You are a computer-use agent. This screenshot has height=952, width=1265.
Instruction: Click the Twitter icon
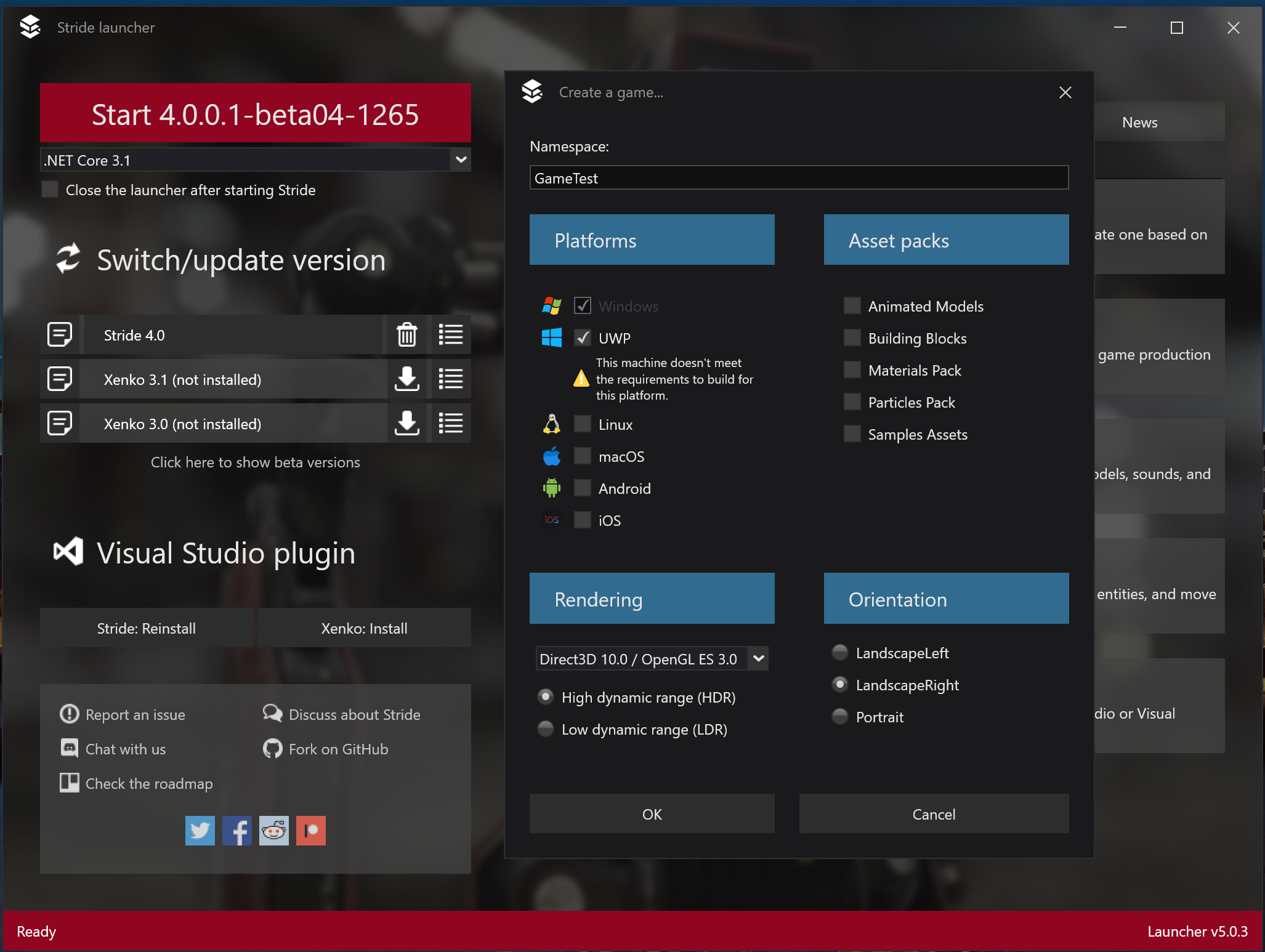point(200,831)
